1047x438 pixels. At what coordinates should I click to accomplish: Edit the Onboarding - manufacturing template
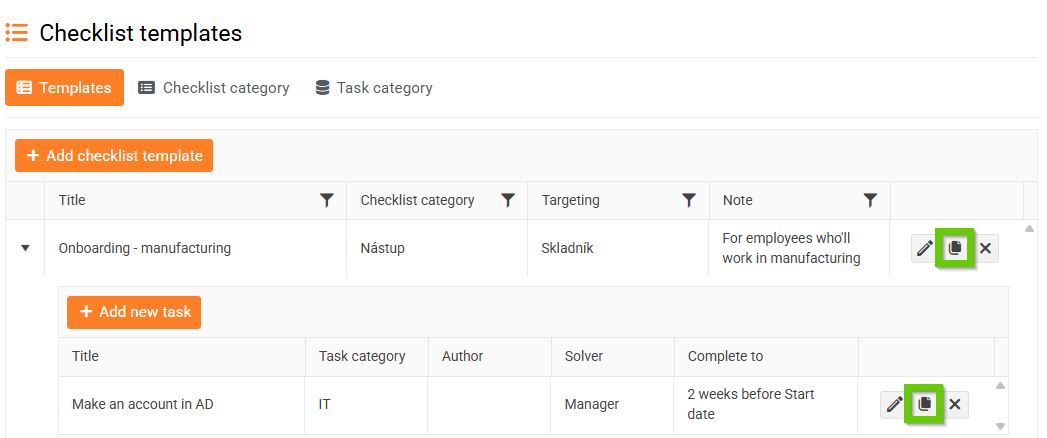[924, 249]
